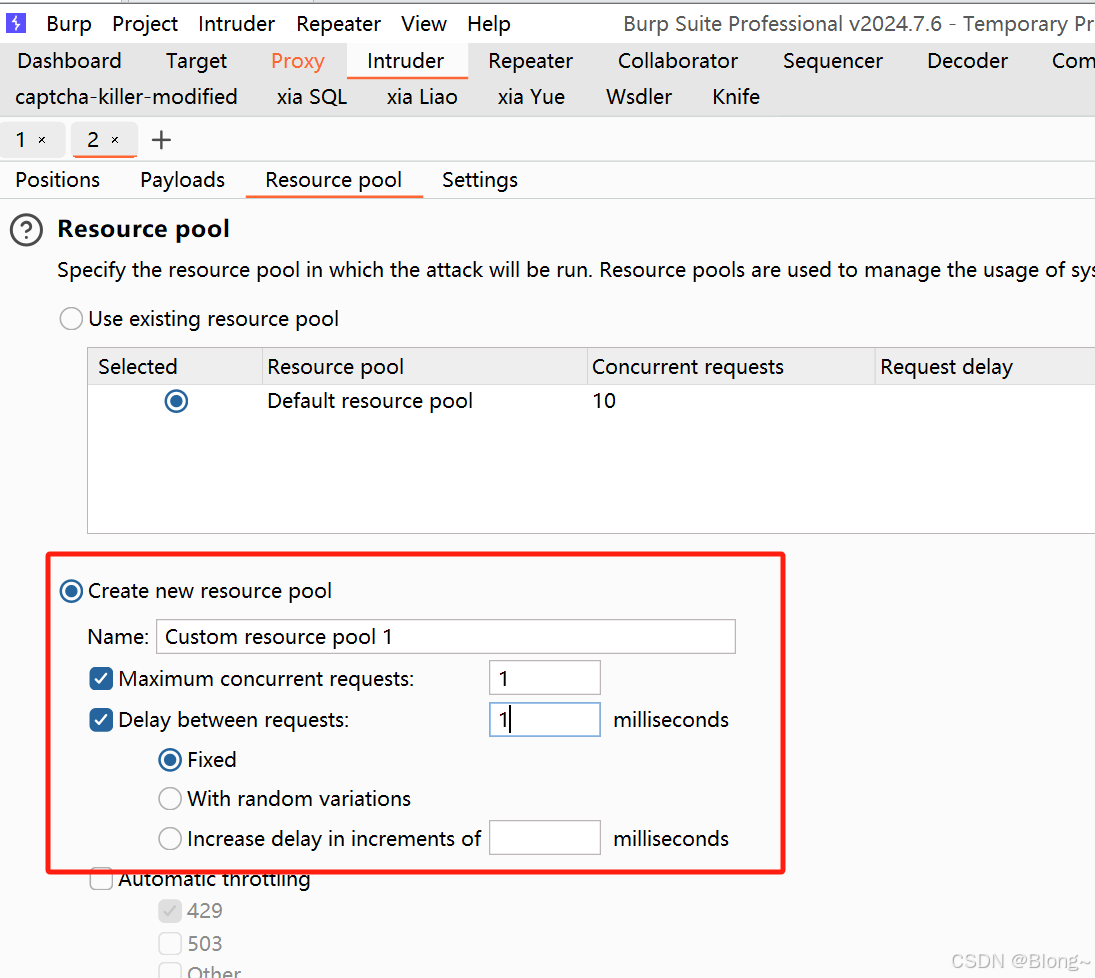Viewport: 1095px width, 978px height.
Task: Click the Burp Suite logo icon
Action: [x=15, y=23]
